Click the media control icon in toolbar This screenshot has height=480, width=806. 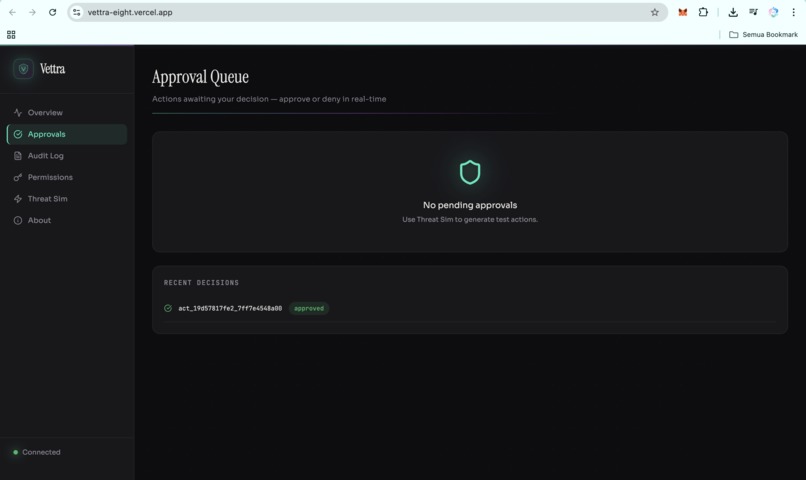click(753, 12)
